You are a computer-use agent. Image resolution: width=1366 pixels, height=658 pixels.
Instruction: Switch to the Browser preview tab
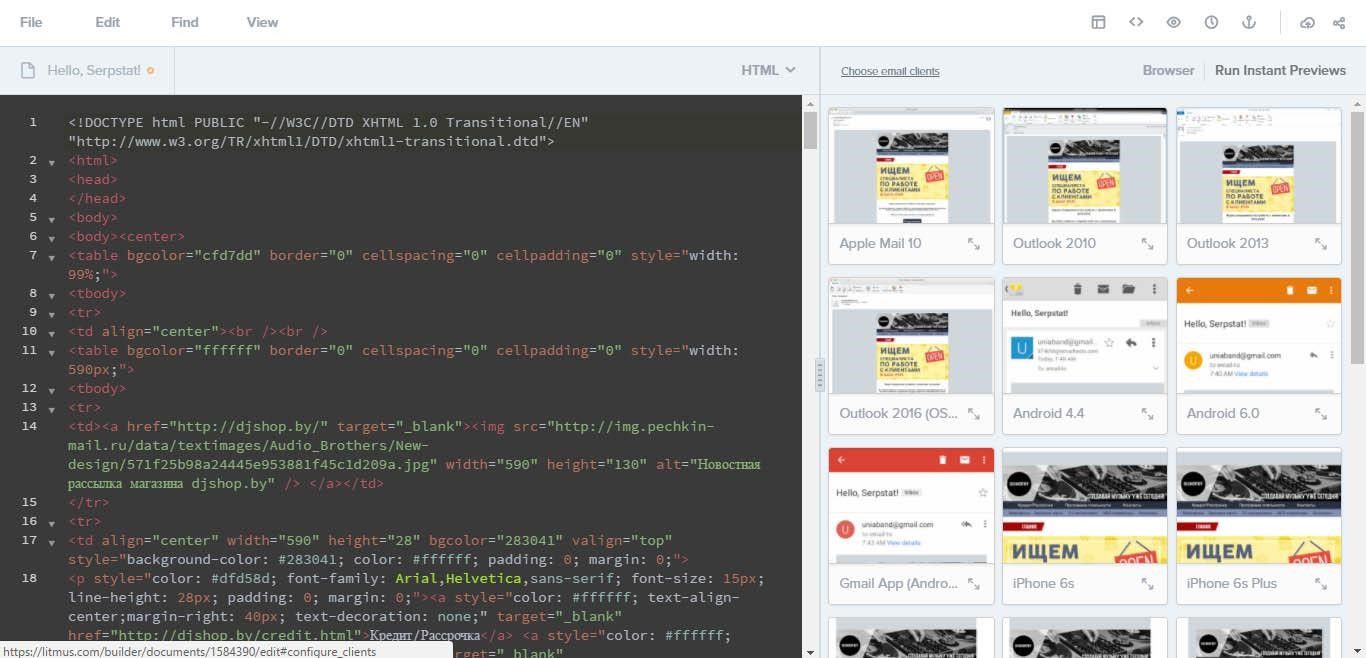(1168, 70)
